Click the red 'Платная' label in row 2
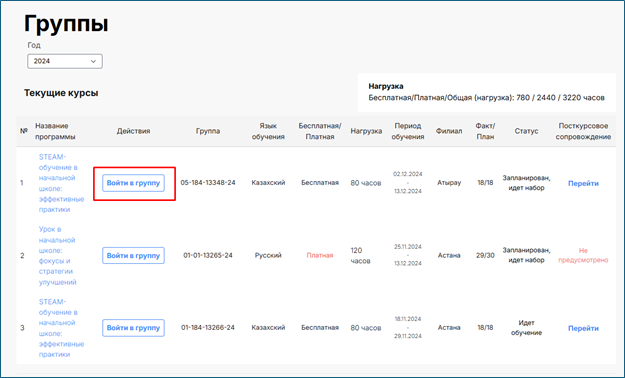The image size is (625, 378). coord(320,255)
